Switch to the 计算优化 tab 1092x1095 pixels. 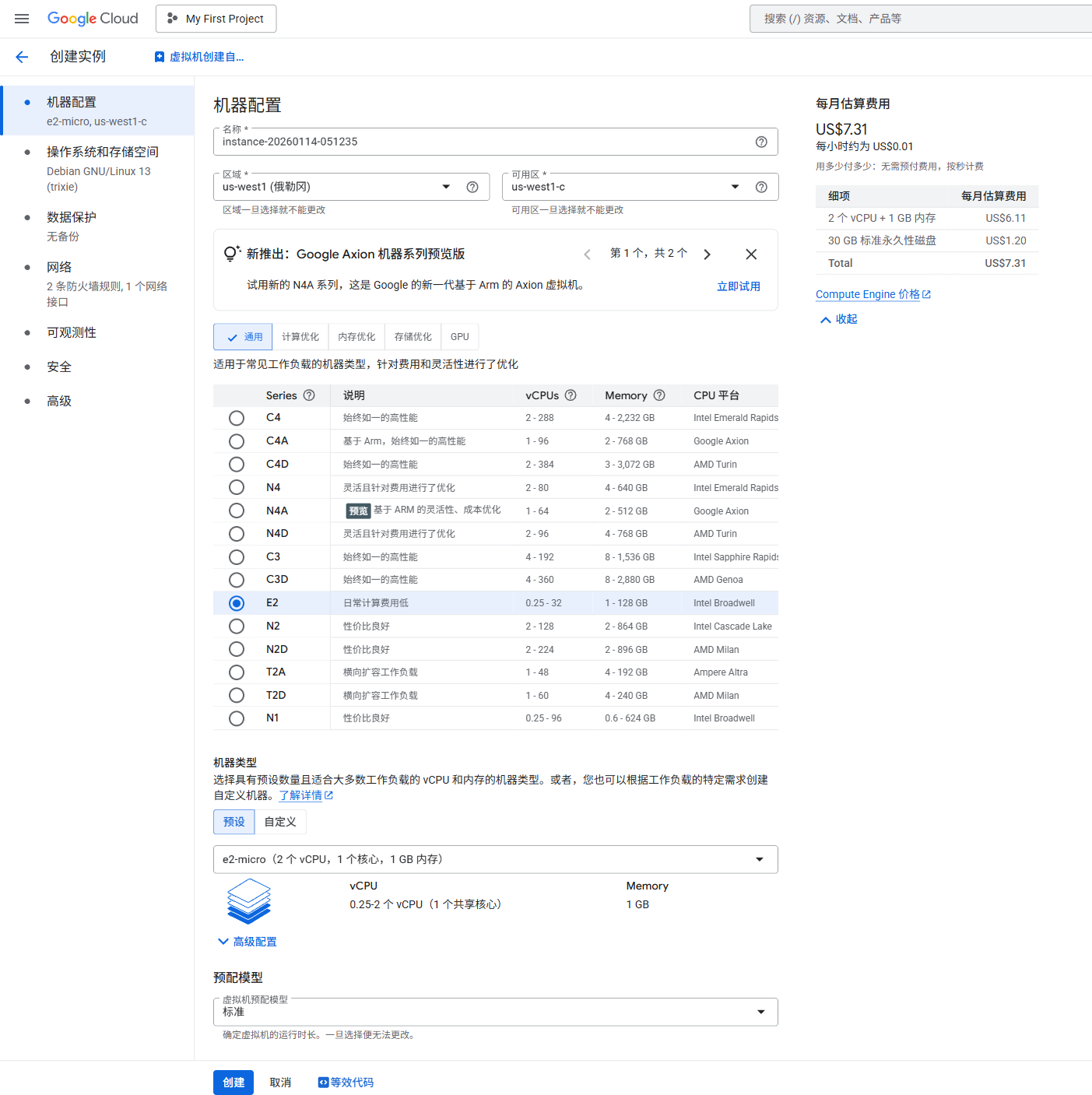(300, 337)
